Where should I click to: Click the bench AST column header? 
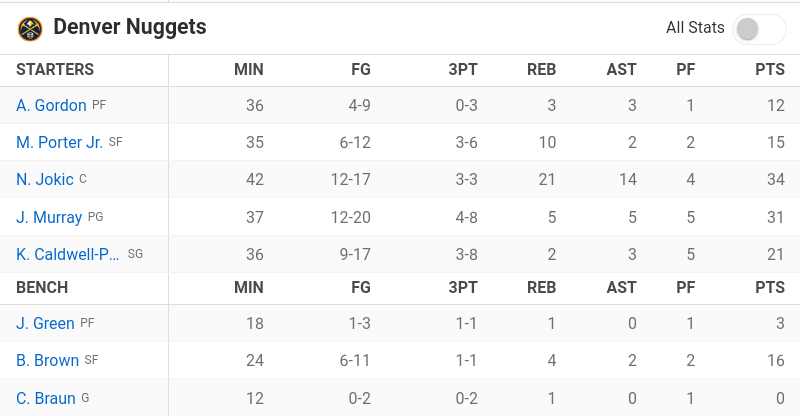tap(621, 287)
